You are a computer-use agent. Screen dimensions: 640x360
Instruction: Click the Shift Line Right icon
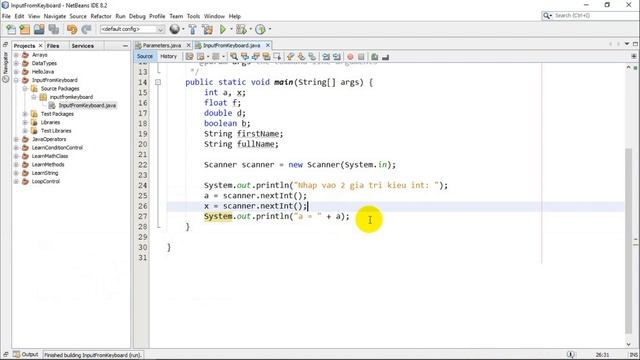coord(337,57)
